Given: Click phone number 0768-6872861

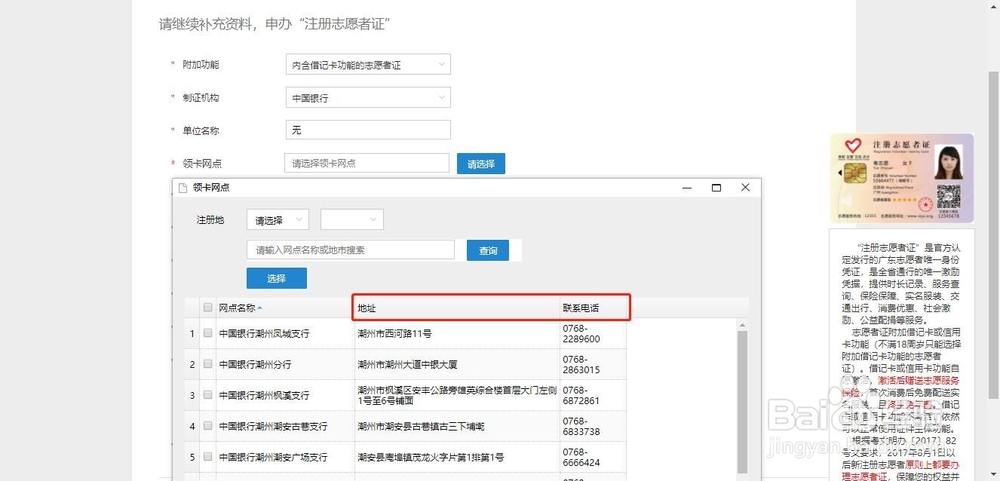Looking at the screenshot, I should tap(581, 396).
